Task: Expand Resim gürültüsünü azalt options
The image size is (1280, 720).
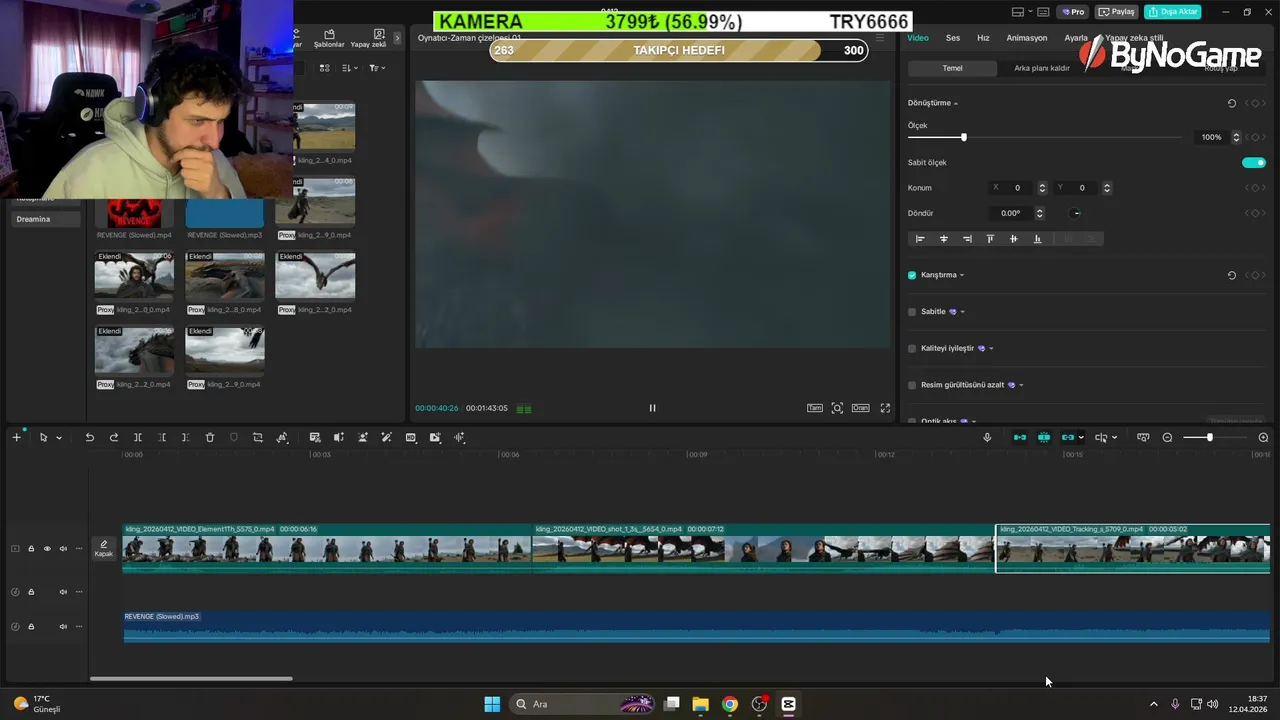Action: (x=1021, y=385)
